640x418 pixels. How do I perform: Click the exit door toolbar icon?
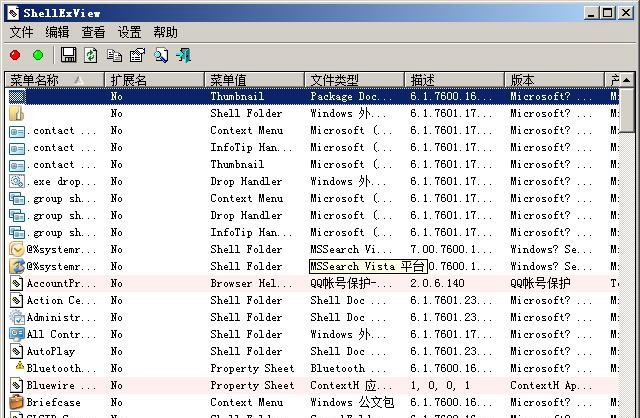pyautogui.click(x=184, y=55)
